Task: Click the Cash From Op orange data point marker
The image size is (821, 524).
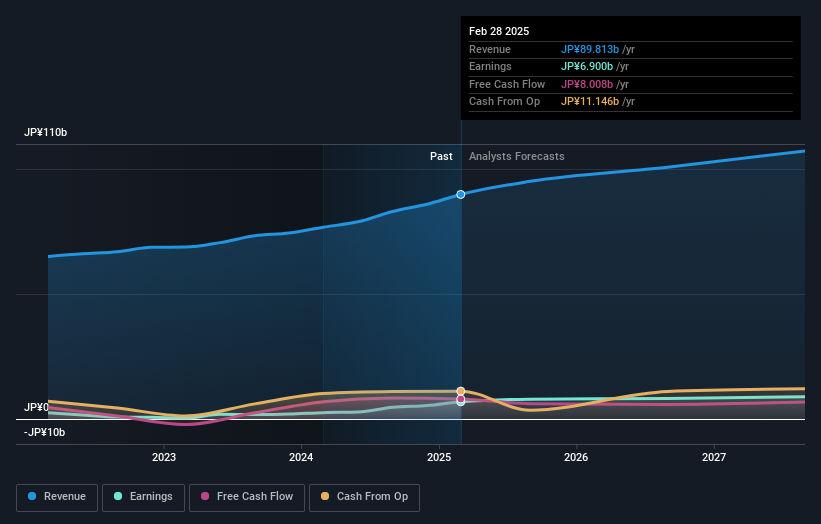Action: pyautogui.click(x=460, y=391)
